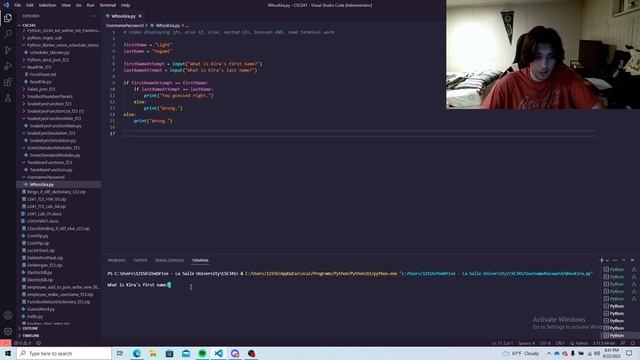Click the remote indicator in status bar corner

[x=5, y=343]
